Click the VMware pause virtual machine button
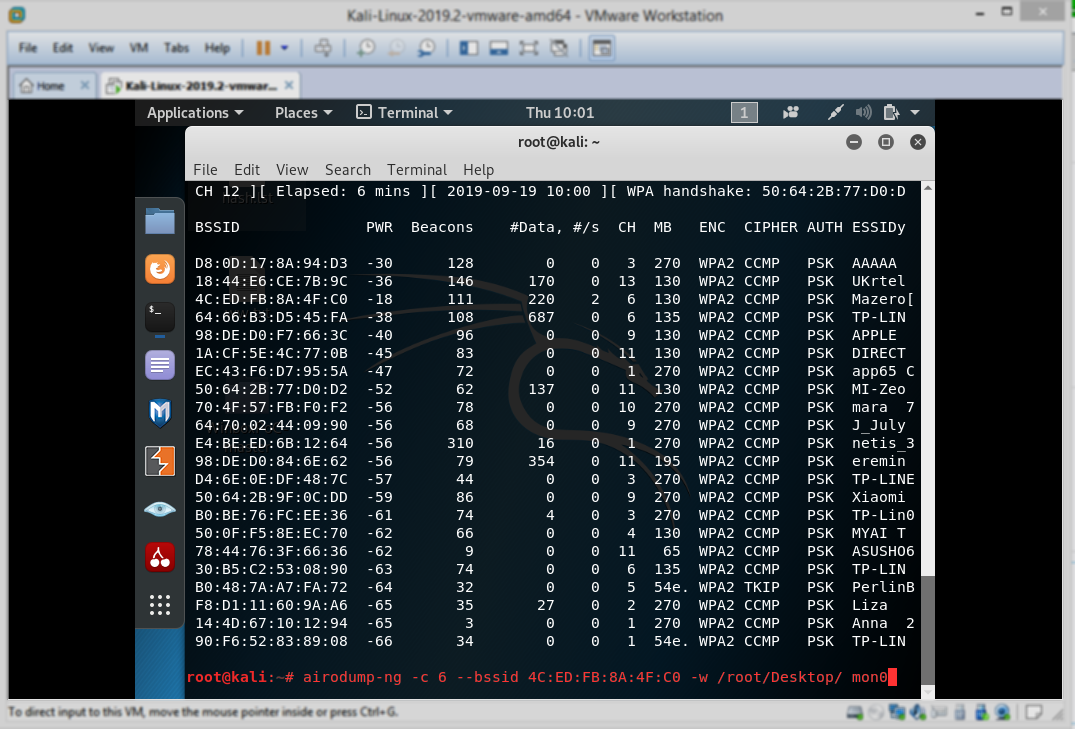This screenshot has width=1075, height=729. (263, 48)
